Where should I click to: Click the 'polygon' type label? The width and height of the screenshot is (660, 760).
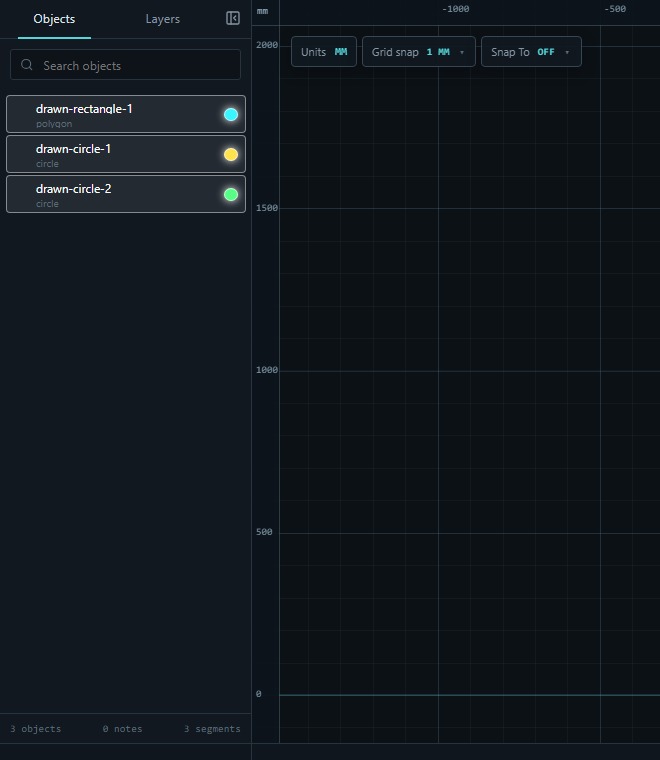(x=54, y=124)
